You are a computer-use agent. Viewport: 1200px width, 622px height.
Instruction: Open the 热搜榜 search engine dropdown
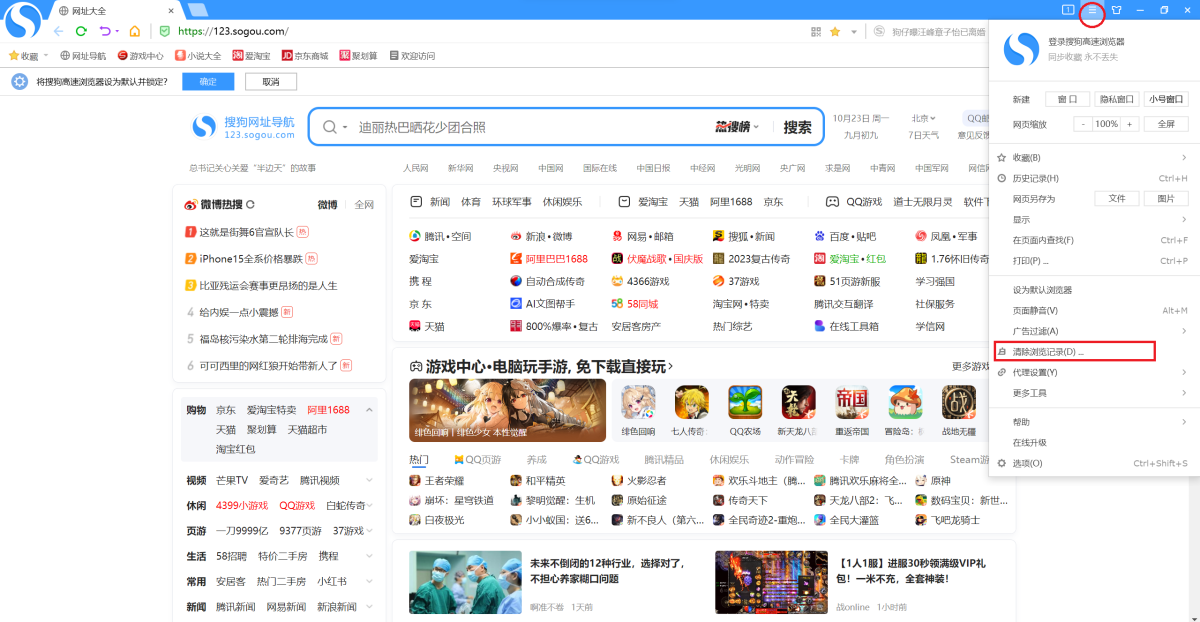click(737, 127)
